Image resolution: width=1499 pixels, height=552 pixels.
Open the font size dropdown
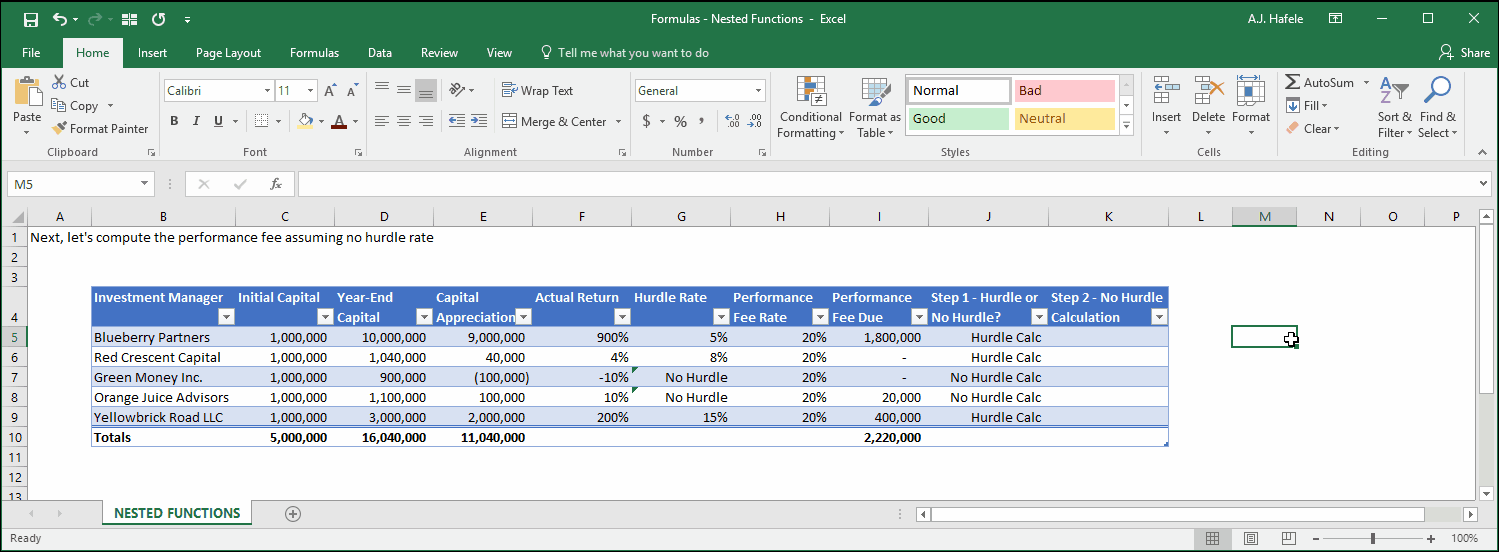click(x=312, y=91)
